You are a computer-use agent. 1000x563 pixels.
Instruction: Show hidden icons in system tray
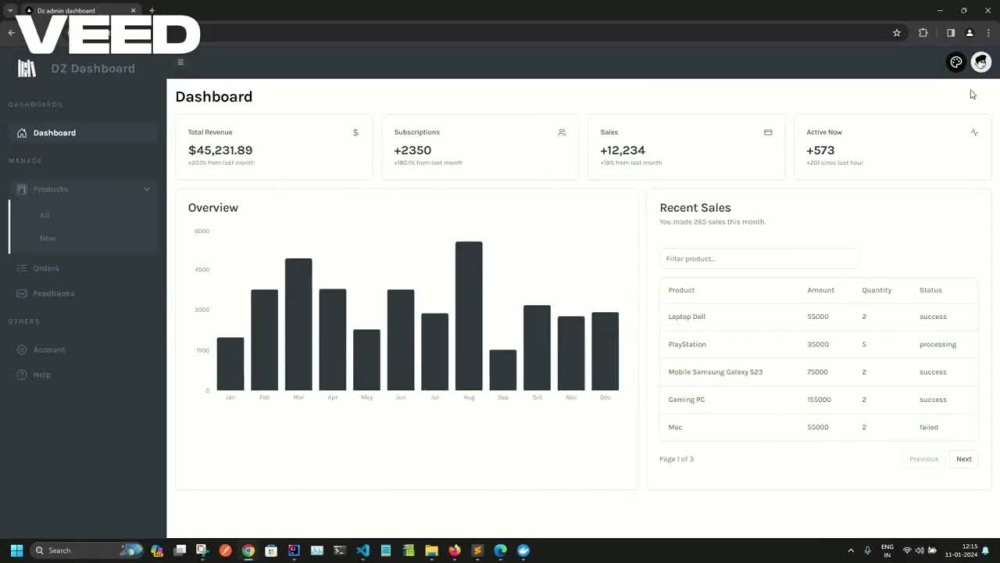851,550
